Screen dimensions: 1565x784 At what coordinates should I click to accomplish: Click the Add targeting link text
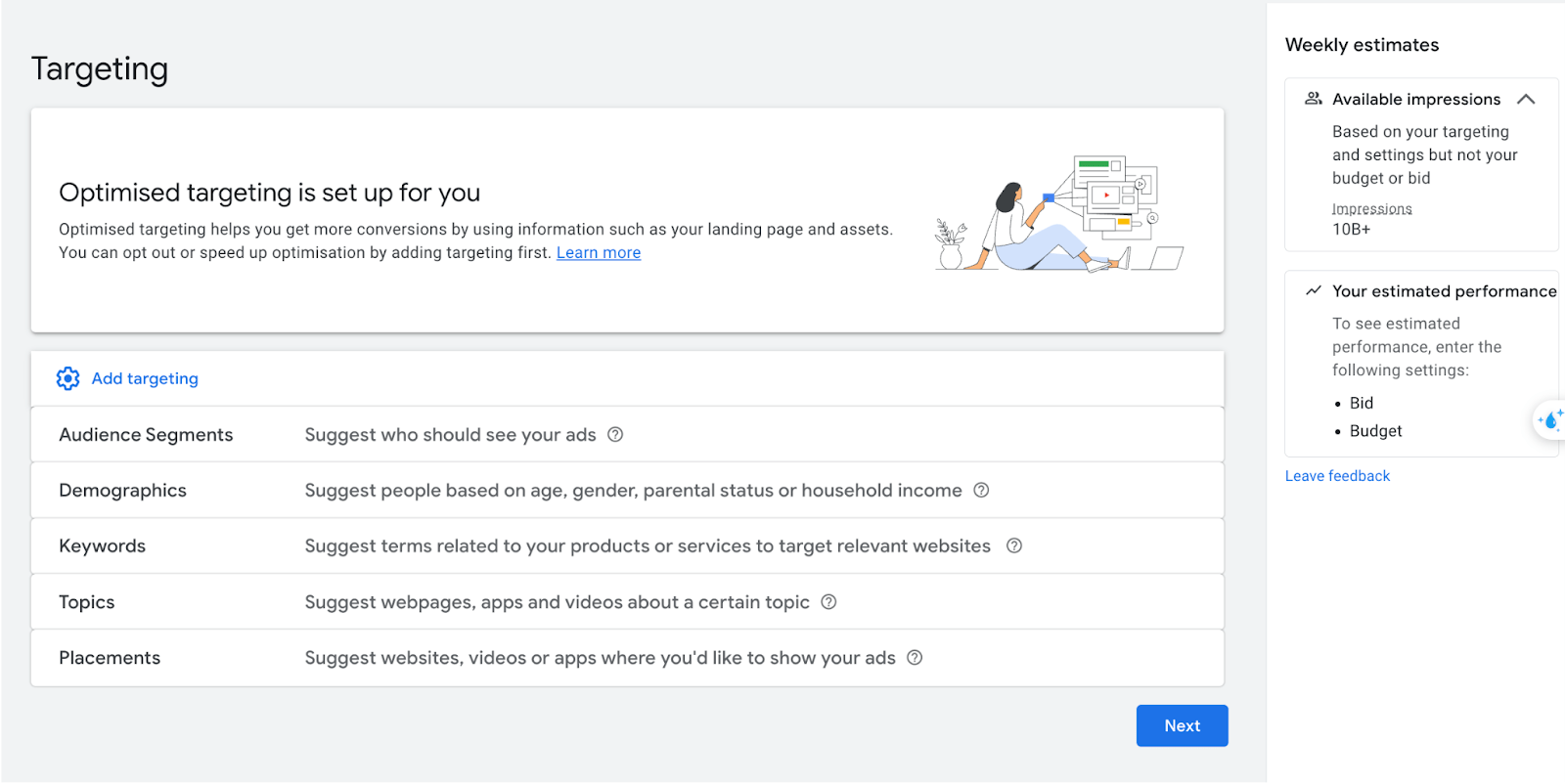145,378
